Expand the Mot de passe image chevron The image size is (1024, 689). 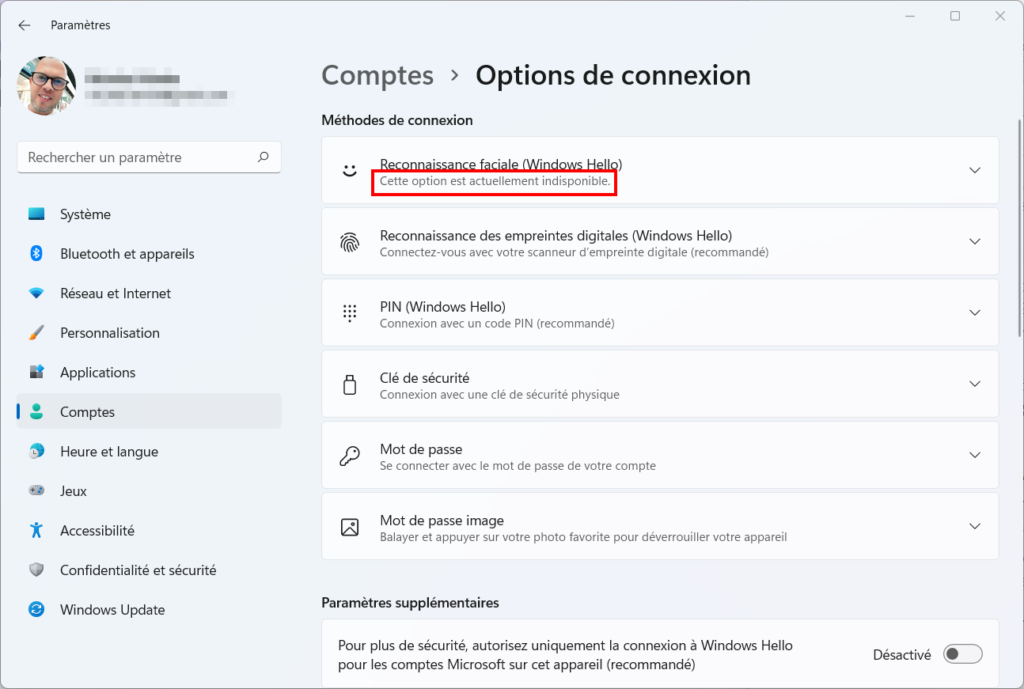[974, 526]
